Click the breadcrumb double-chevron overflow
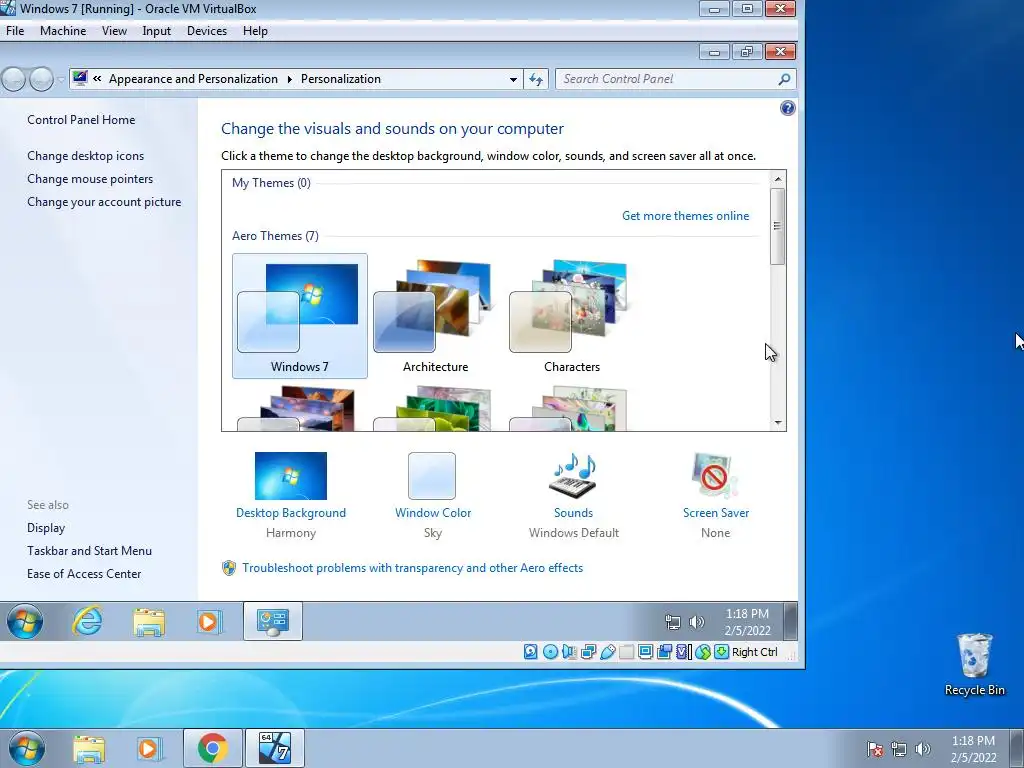Image resolution: width=1024 pixels, height=768 pixels. click(x=97, y=79)
